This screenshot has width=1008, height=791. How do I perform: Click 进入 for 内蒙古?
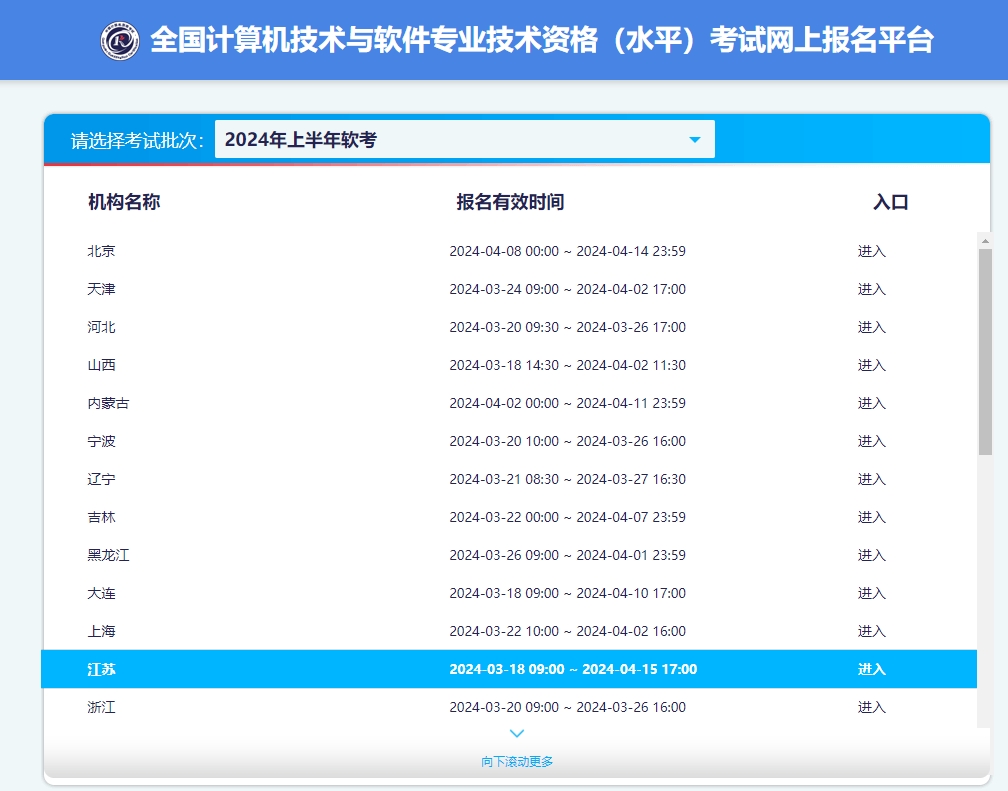tap(872, 403)
